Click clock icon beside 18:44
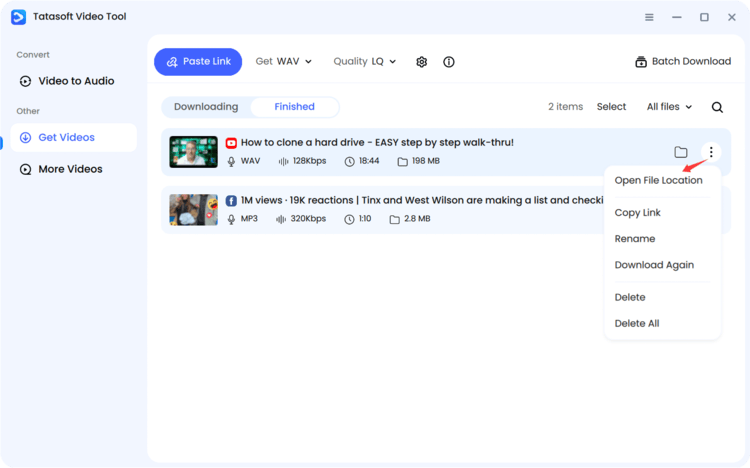 click(x=350, y=162)
